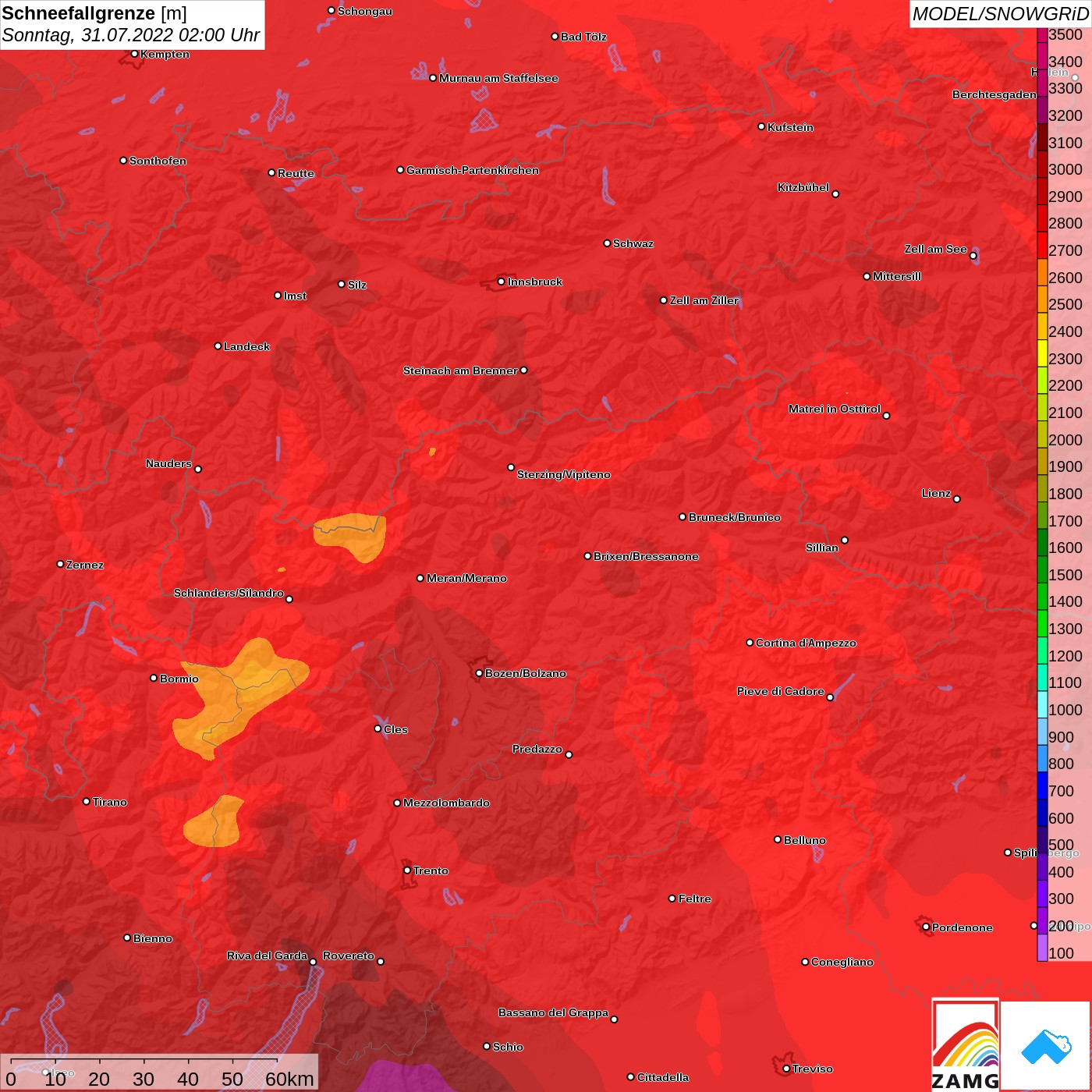Select the Bormio city marker dot
Image resolution: width=1092 pixels, height=1092 pixels.
pyautogui.click(x=154, y=678)
